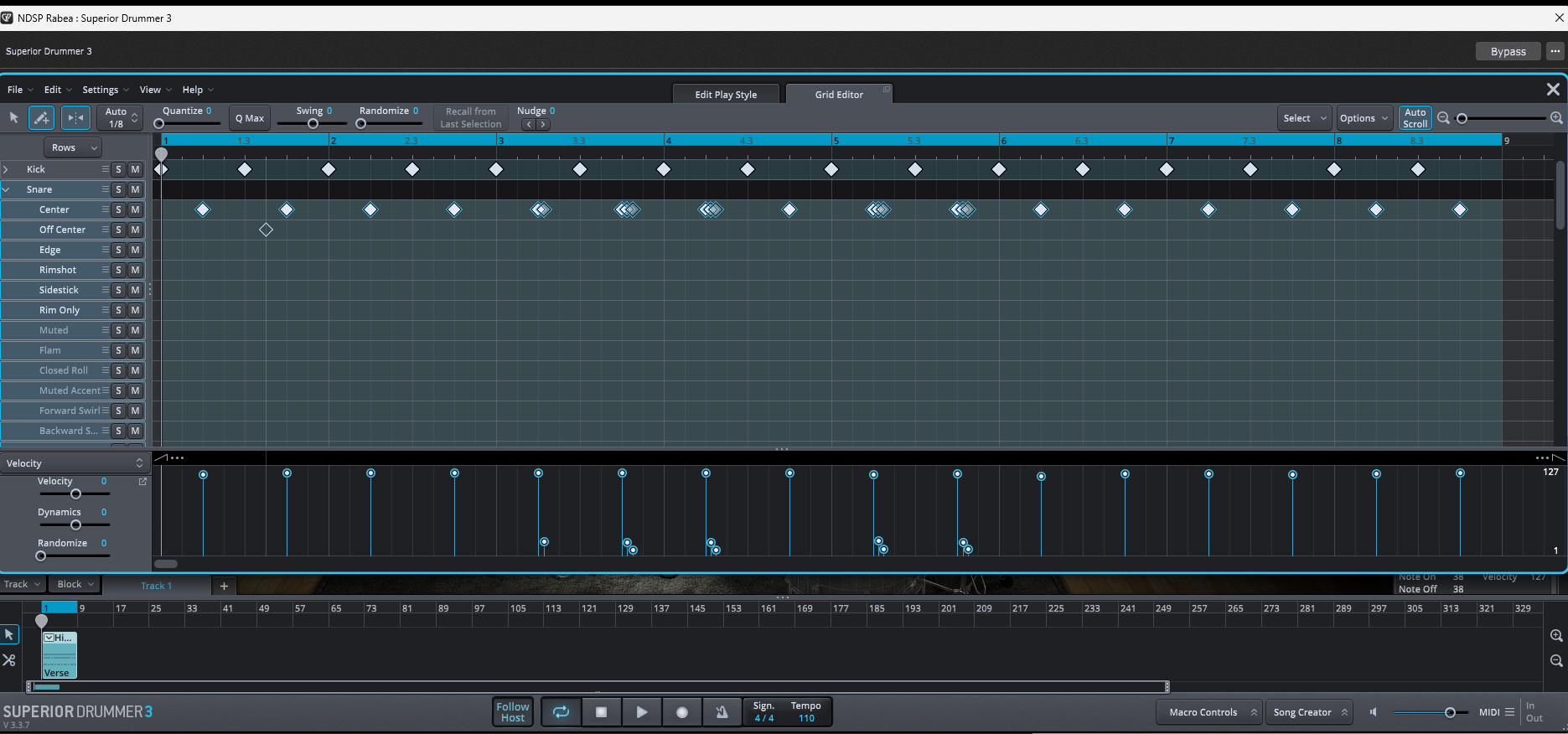Open the Rows dropdown
This screenshot has width=1568, height=734.
pyautogui.click(x=73, y=147)
